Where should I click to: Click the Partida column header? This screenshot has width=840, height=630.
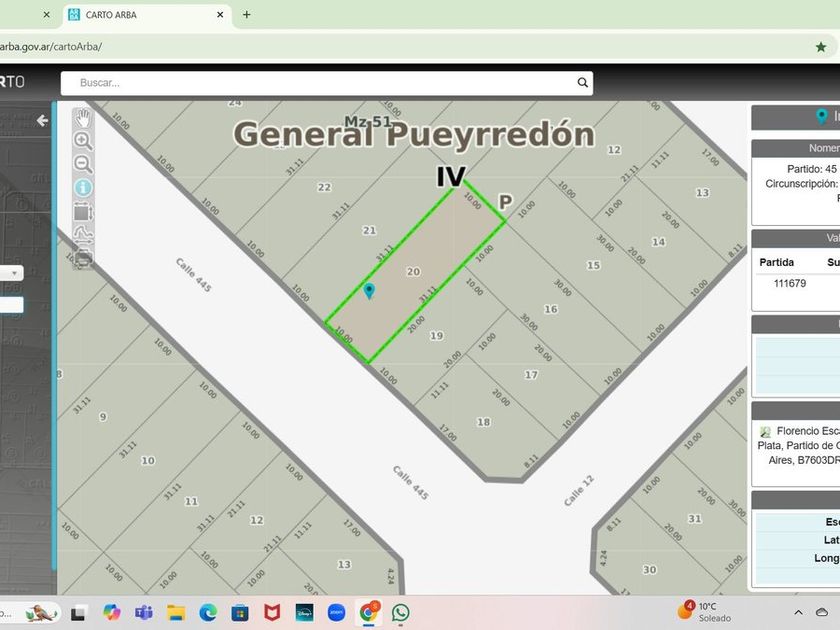point(776,262)
